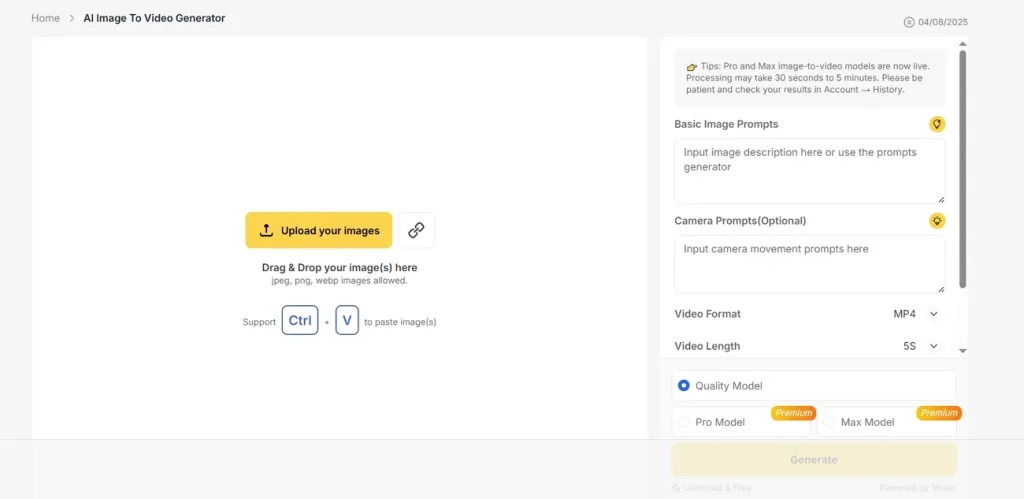Click the Premium badge on Max Model
1024x499 pixels.
pos(938,413)
